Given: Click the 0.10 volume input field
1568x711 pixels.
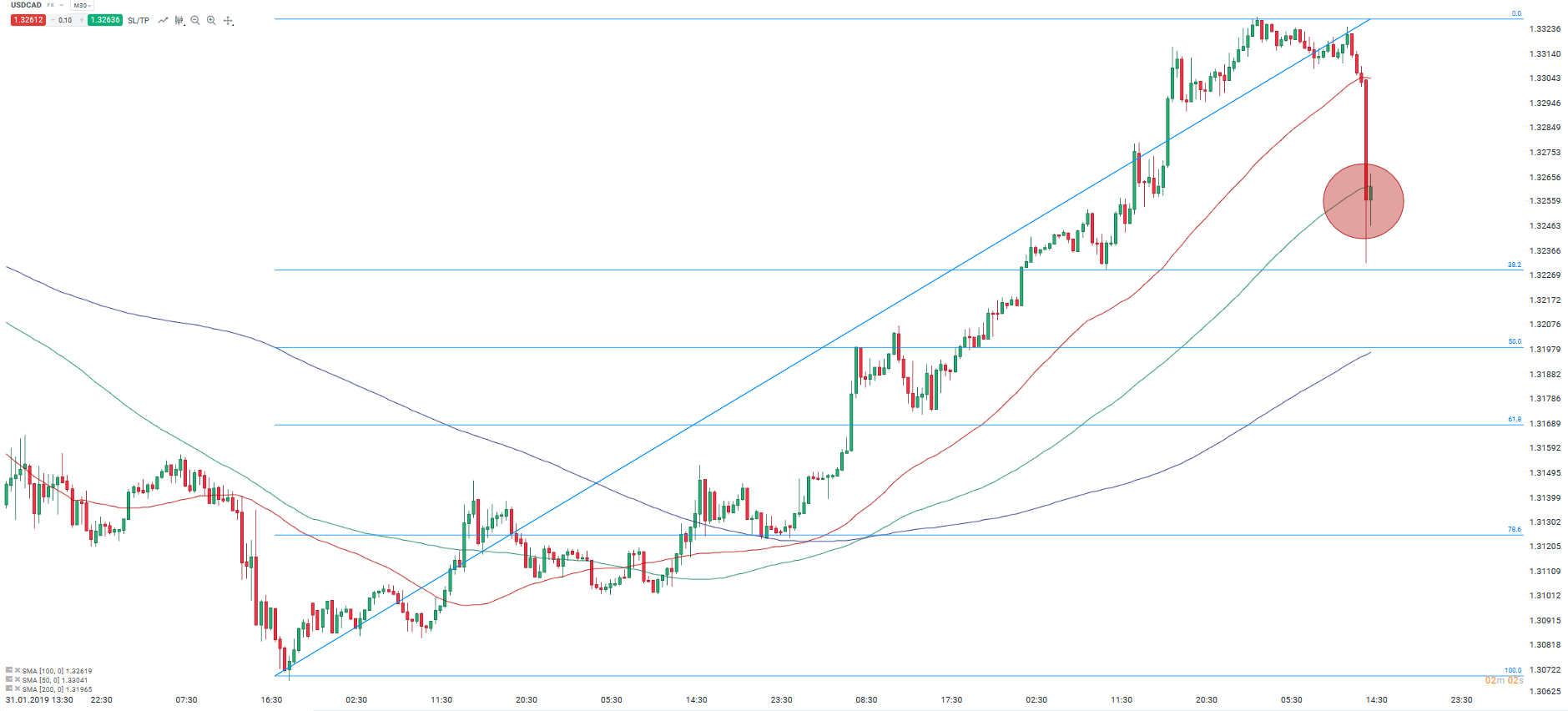Looking at the screenshot, I should pos(66,20).
